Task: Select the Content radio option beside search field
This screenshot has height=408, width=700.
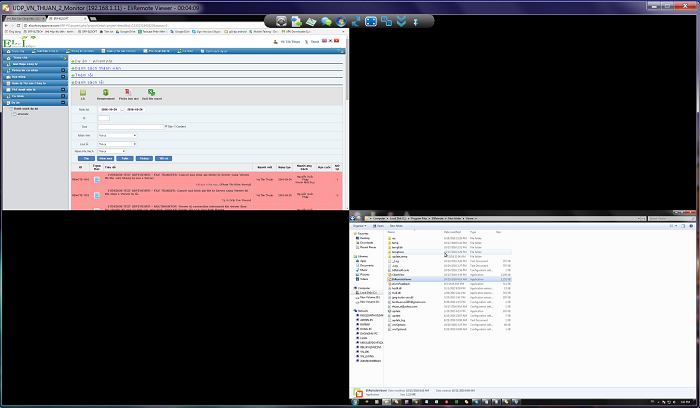Action: coord(175,126)
